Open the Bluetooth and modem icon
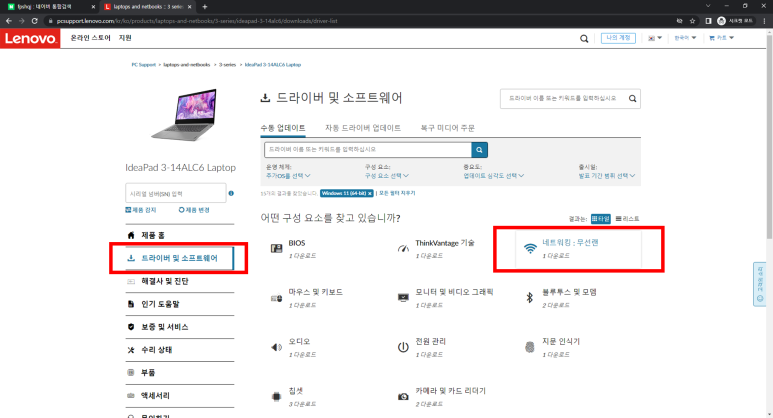 (x=529, y=297)
